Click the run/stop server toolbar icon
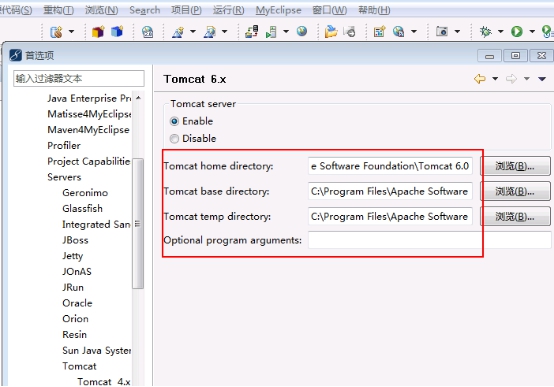The image size is (554, 387). pos(271,32)
